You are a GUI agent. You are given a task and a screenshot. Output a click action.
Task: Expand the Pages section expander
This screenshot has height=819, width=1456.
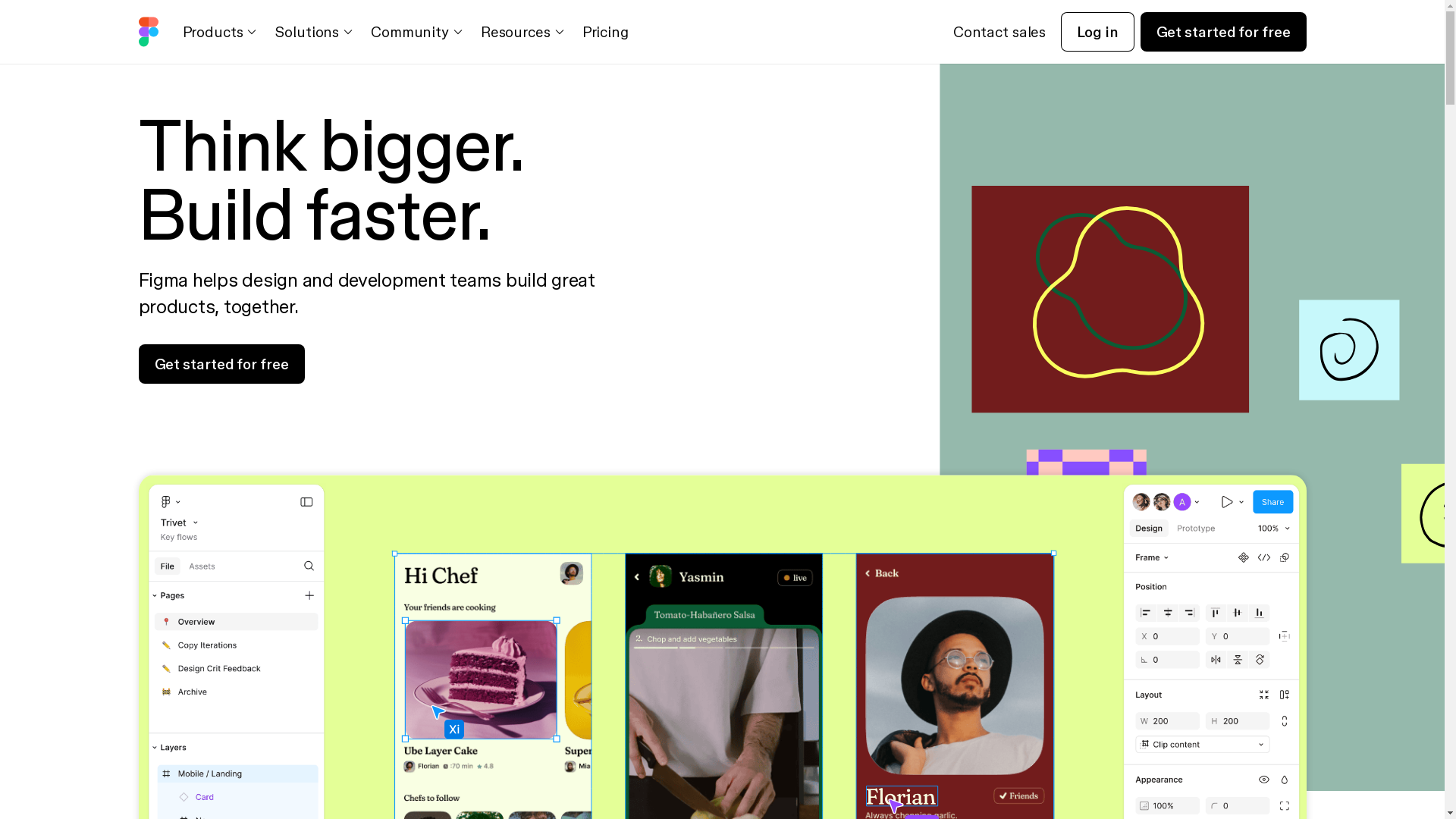pyautogui.click(x=155, y=595)
